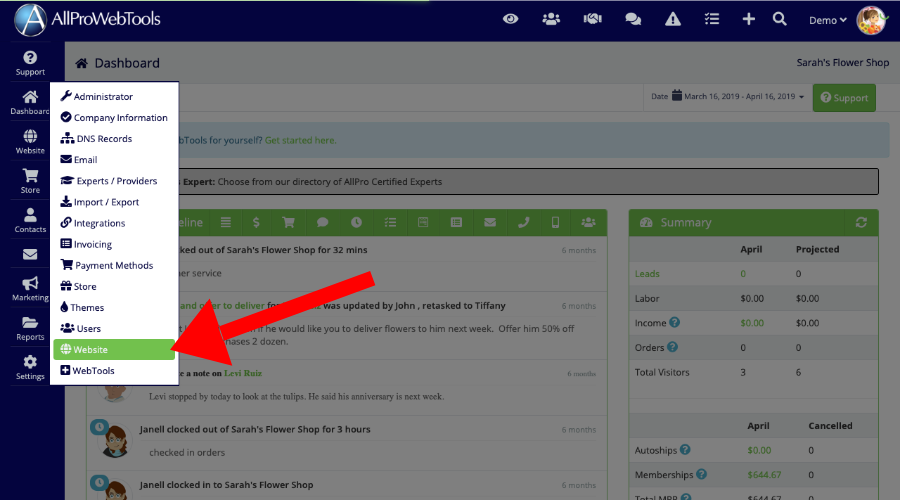This screenshot has width=900, height=500.
Task: Open Contacts in the left sidebar
Action: [30, 221]
